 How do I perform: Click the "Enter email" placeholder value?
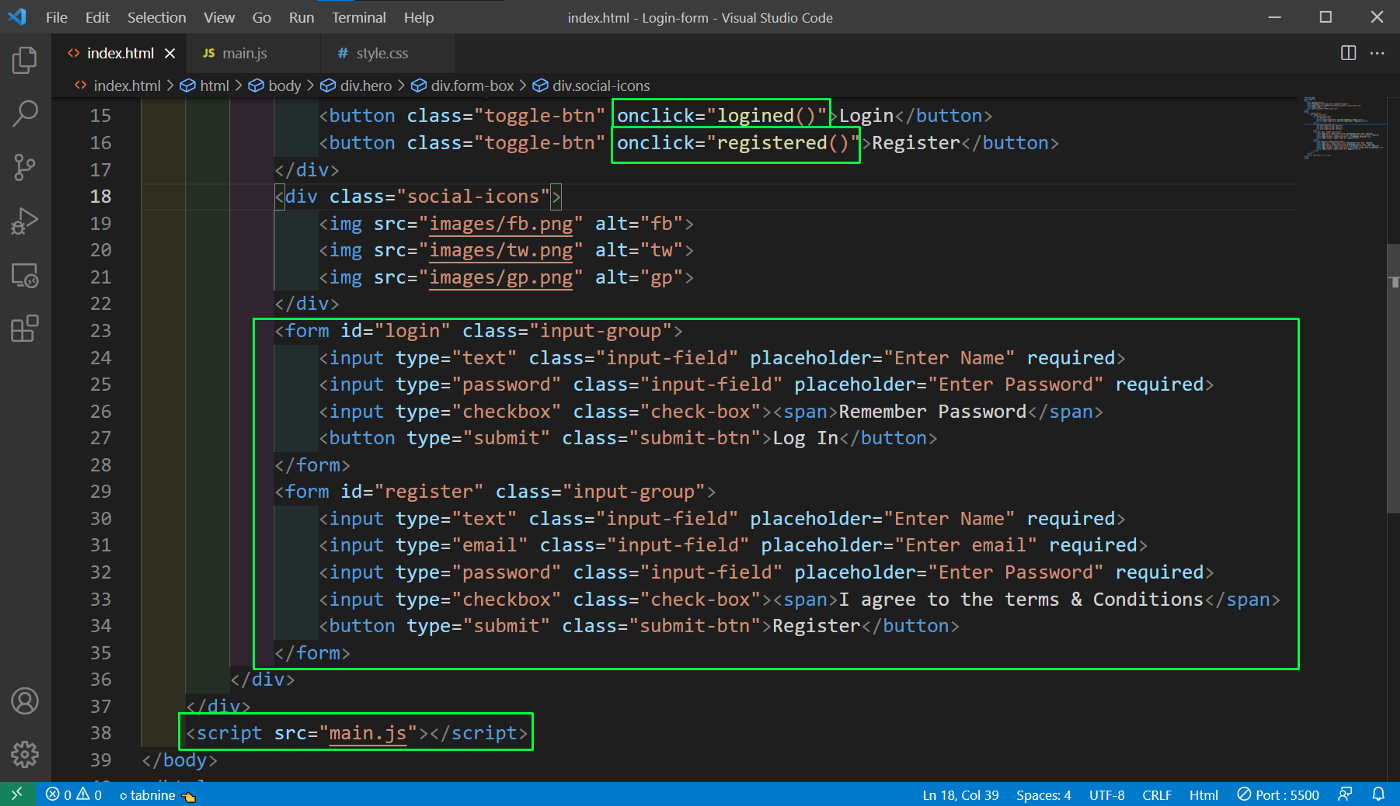[965, 545]
